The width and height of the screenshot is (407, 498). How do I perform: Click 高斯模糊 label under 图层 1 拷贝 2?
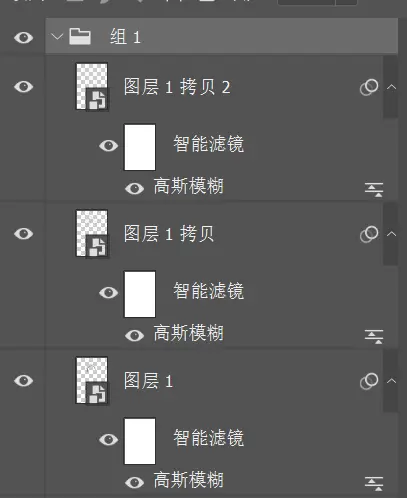click(188, 186)
